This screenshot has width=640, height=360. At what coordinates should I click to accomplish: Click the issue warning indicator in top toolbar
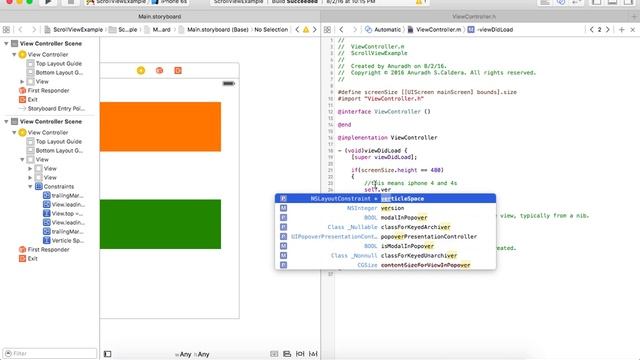(420, 2)
